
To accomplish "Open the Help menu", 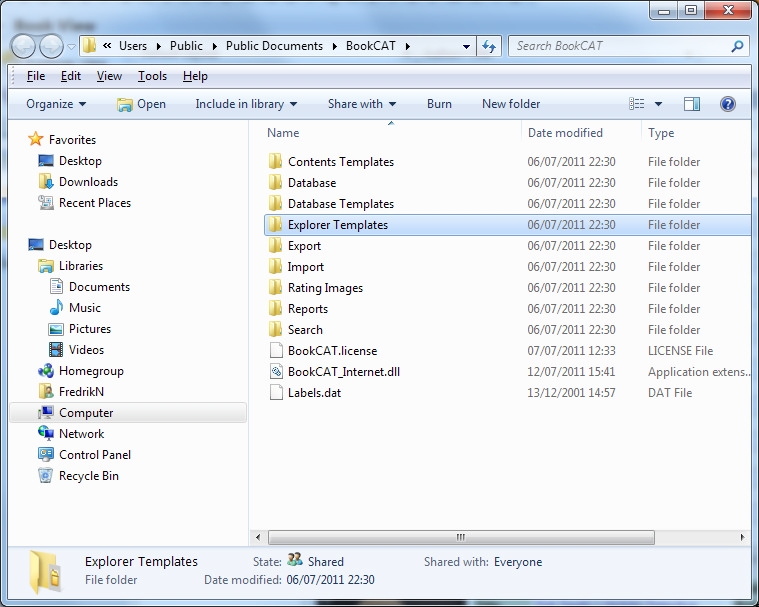I will pyautogui.click(x=195, y=76).
